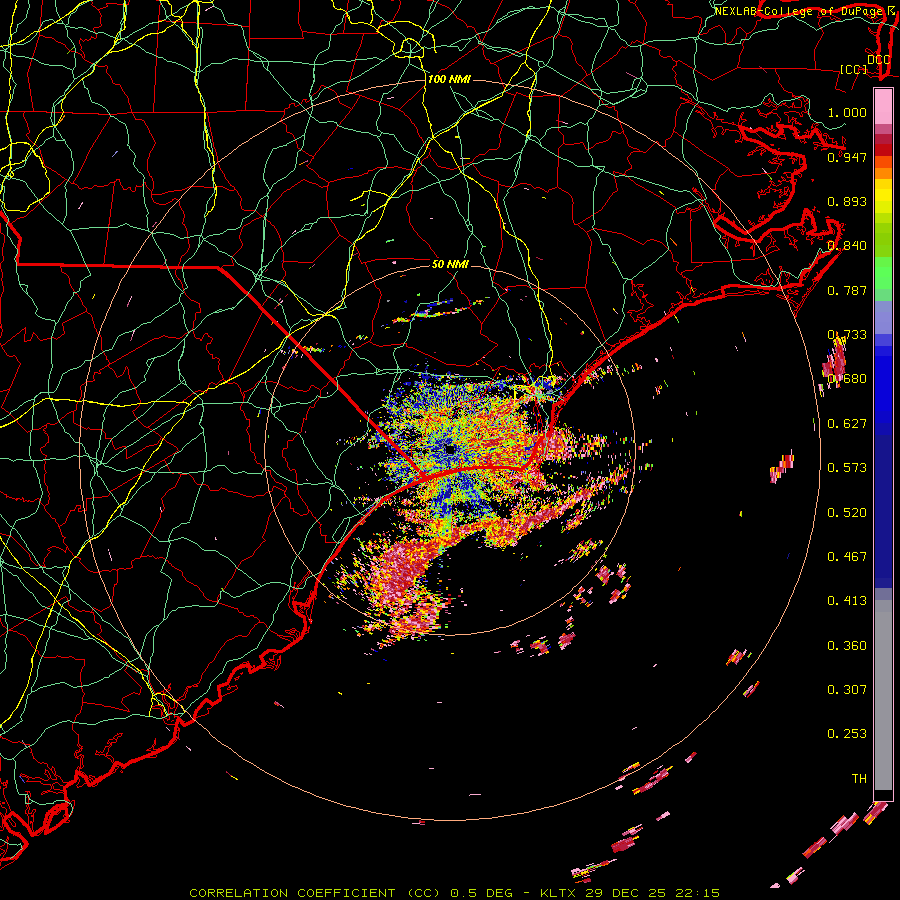
Task: Select the 0.573 scale value
Action: pos(847,468)
